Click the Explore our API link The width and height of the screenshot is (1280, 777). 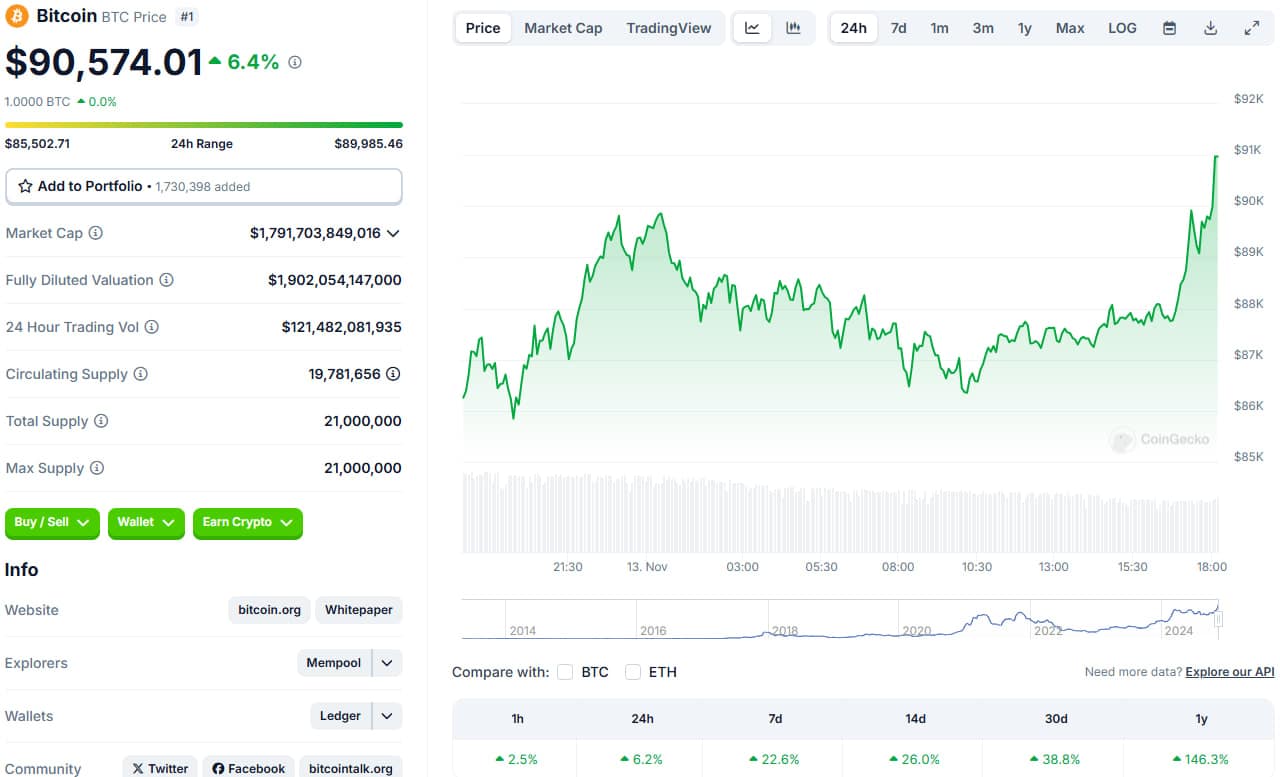tap(1230, 672)
